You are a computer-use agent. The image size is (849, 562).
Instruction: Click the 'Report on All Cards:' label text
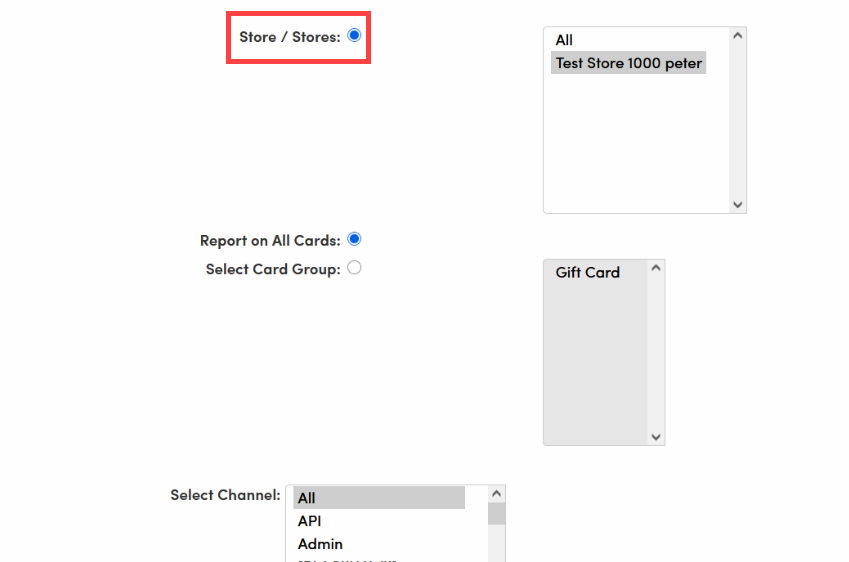[270, 241]
